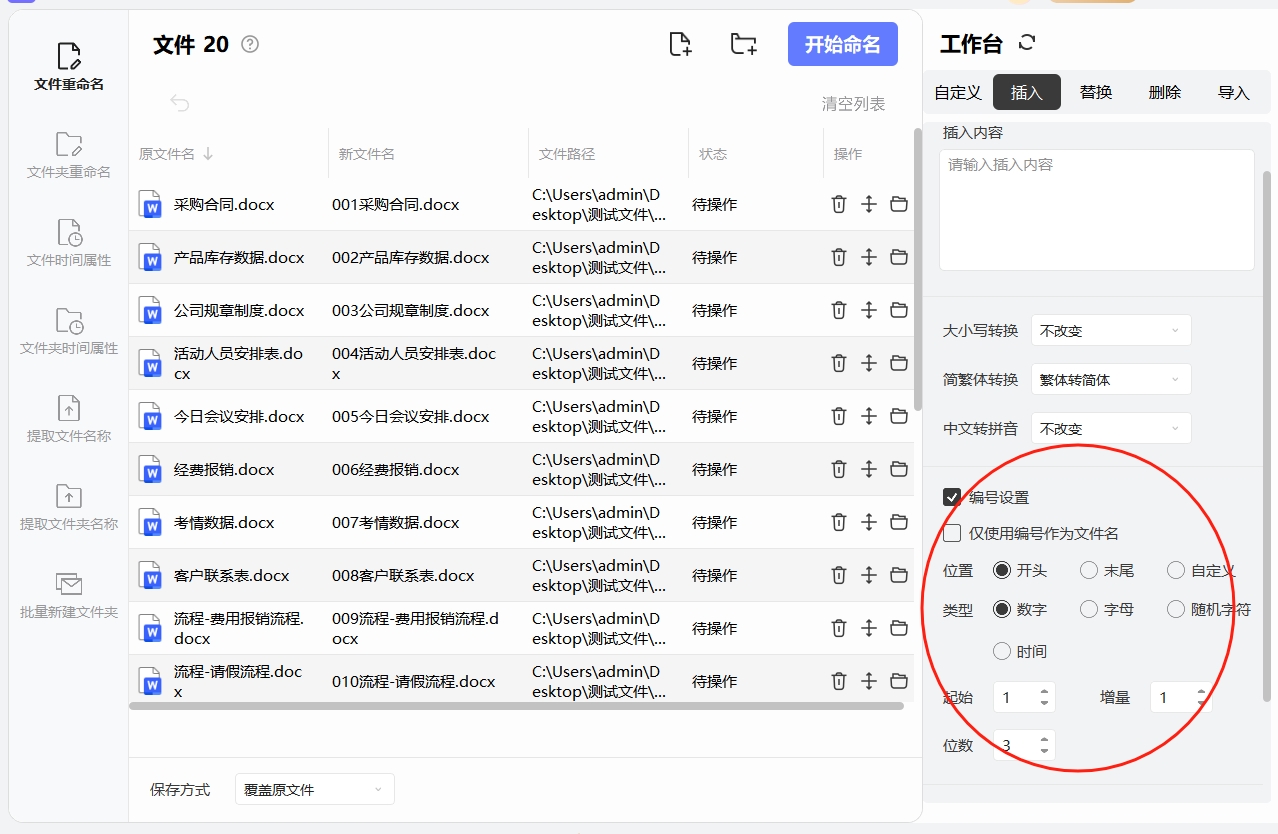Select 字母 type radio button
1278x834 pixels.
click(1089, 609)
